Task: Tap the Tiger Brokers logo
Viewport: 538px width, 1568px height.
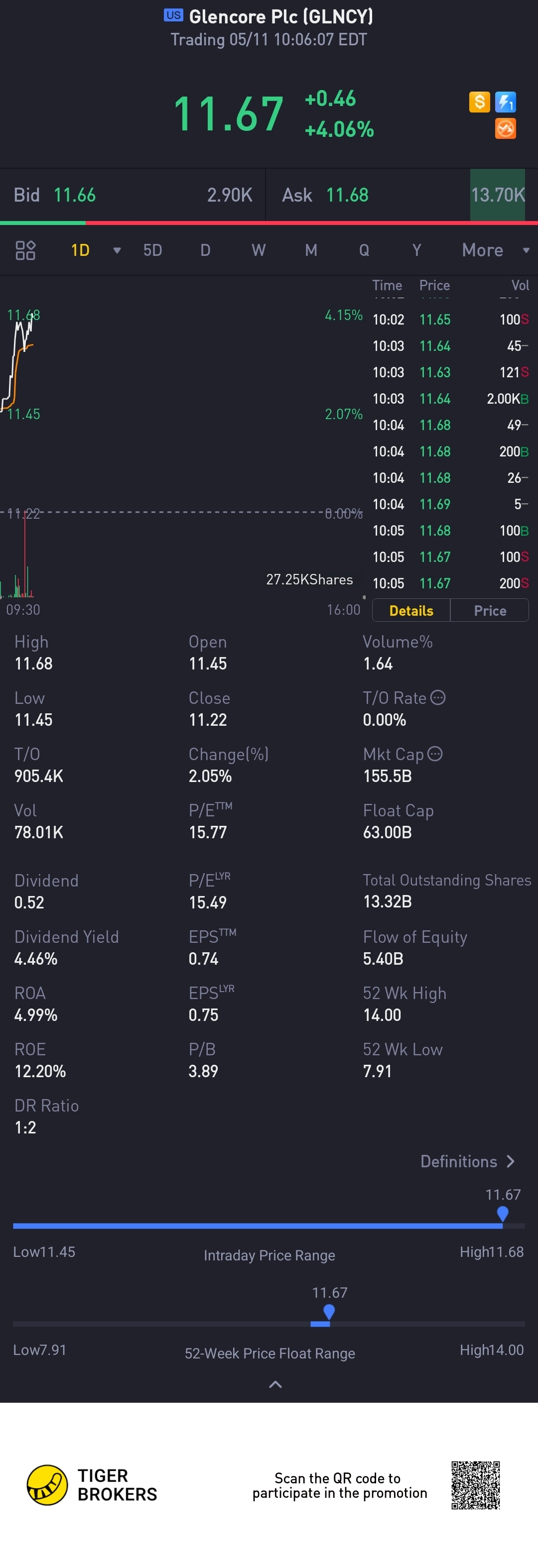Action: point(47,1485)
